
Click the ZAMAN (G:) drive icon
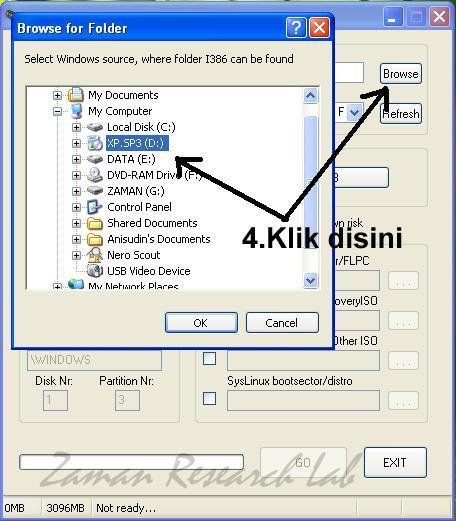point(95,191)
